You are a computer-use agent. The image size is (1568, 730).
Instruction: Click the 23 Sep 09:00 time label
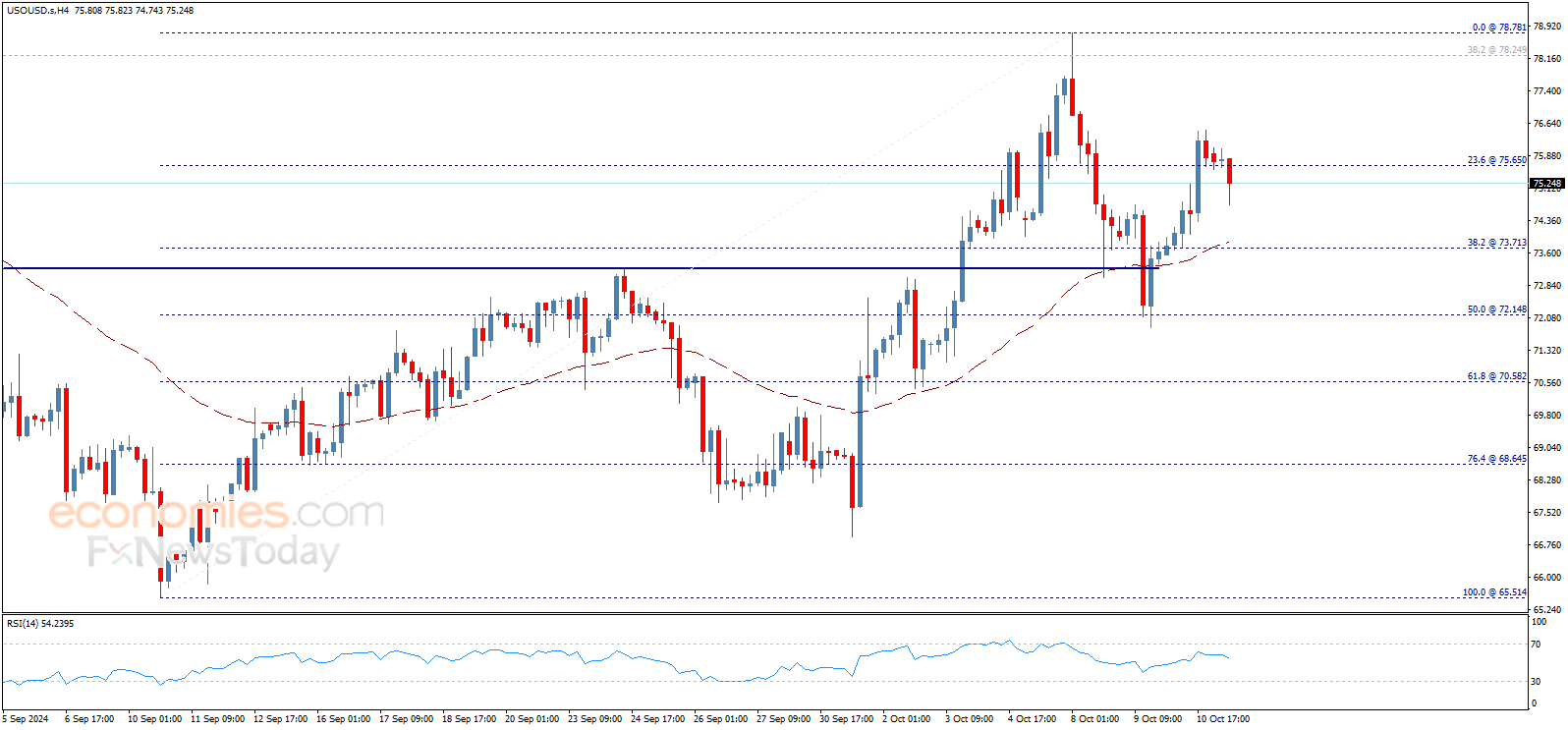[x=594, y=719]
